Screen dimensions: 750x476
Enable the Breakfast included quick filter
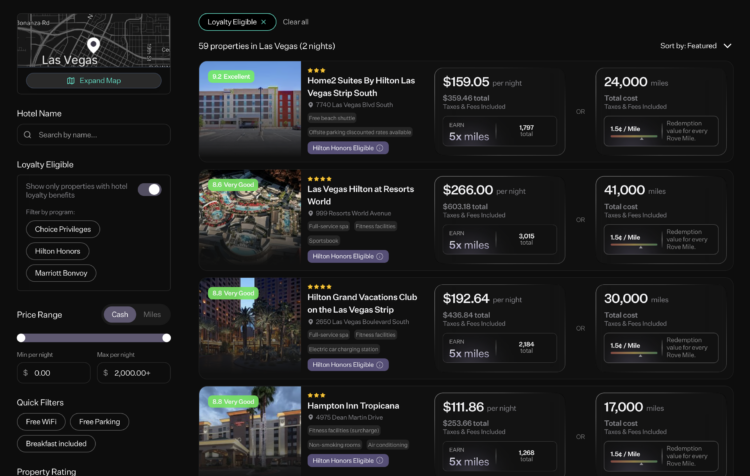click(x=56, y=444)
